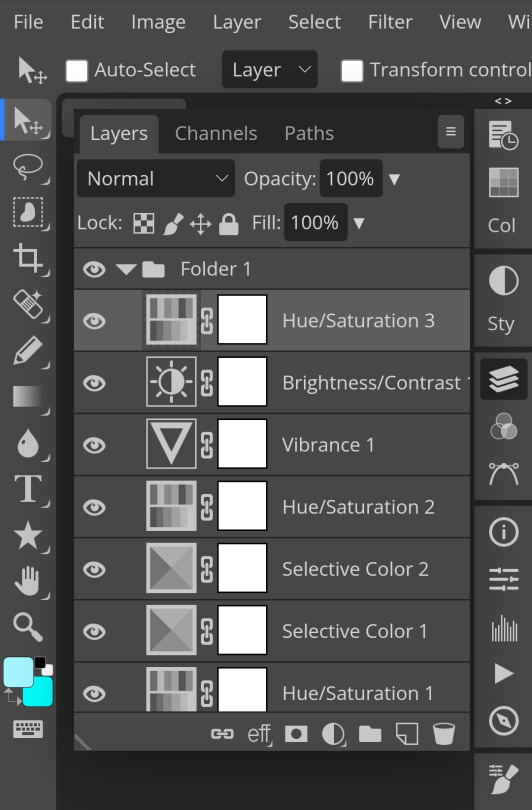Open the Normal blend mode dropdown

pos(155,178)
